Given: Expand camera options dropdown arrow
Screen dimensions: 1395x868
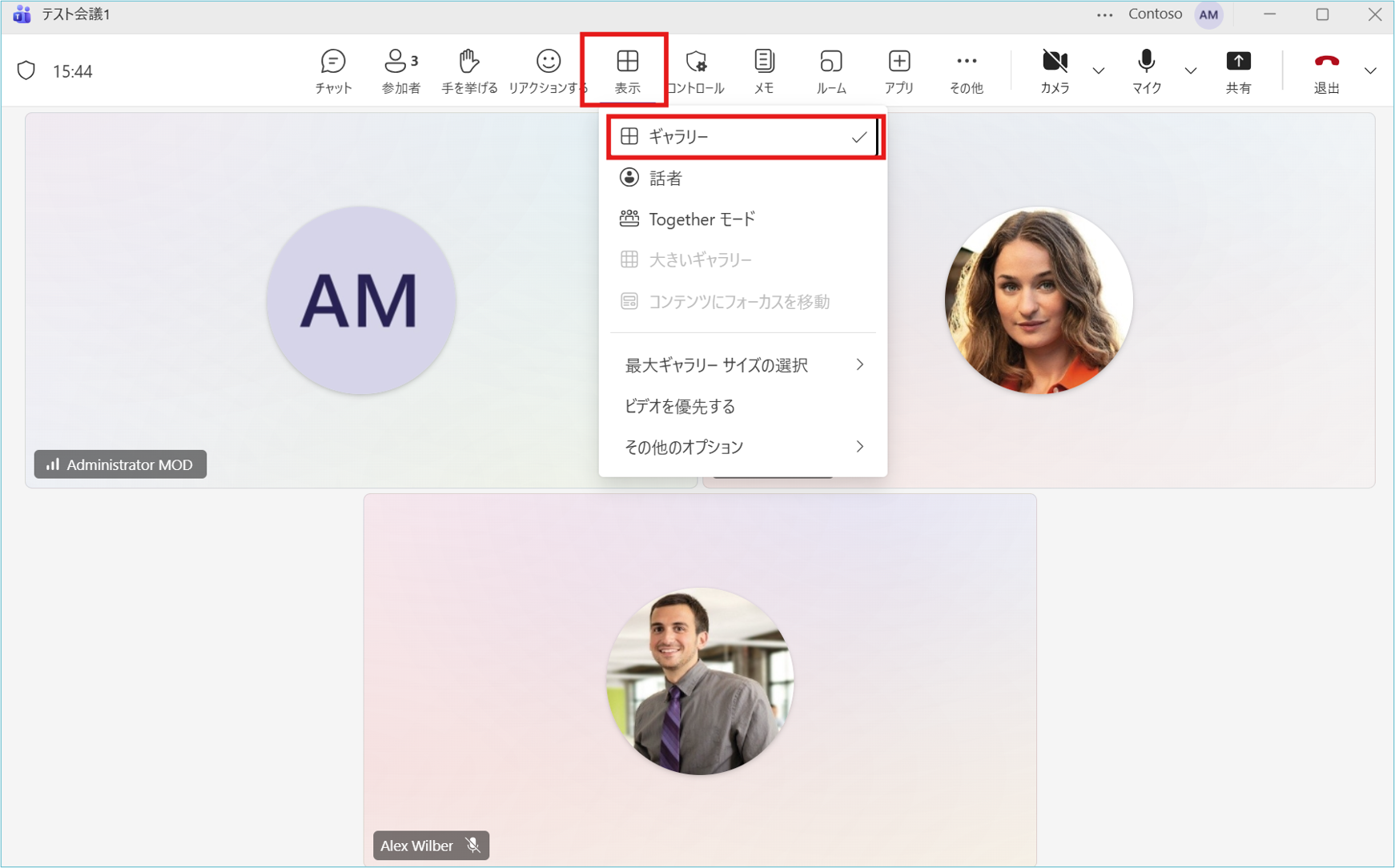Looking at the screenshot, I should [1099, 71].
